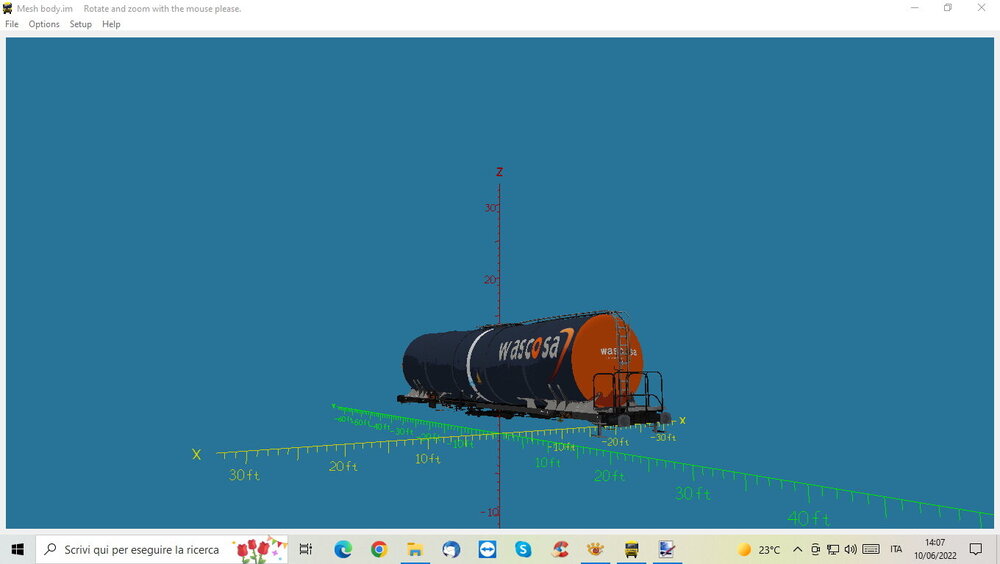Viewport: 1000px width, 564px height.
Task: Launch Microsoft Edge from the taskbar
Action: [x=343, y=549]
